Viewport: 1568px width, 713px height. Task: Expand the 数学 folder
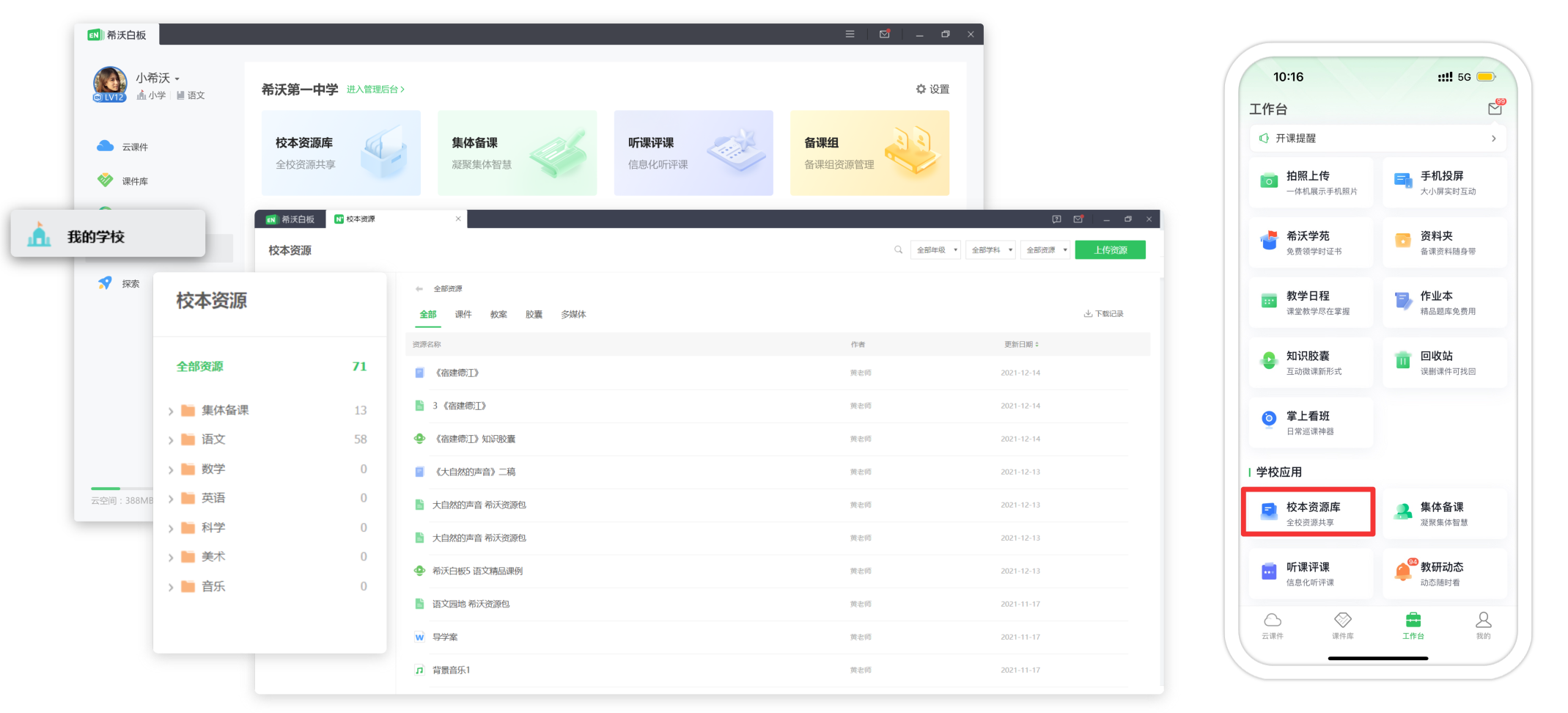pos(171,469)
